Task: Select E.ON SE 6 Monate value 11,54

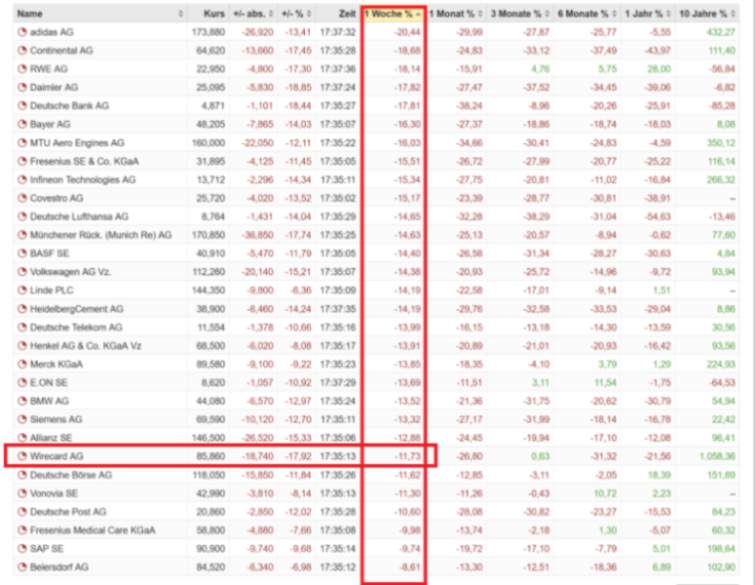Action: pyautogui.click(x=605, y=383)
